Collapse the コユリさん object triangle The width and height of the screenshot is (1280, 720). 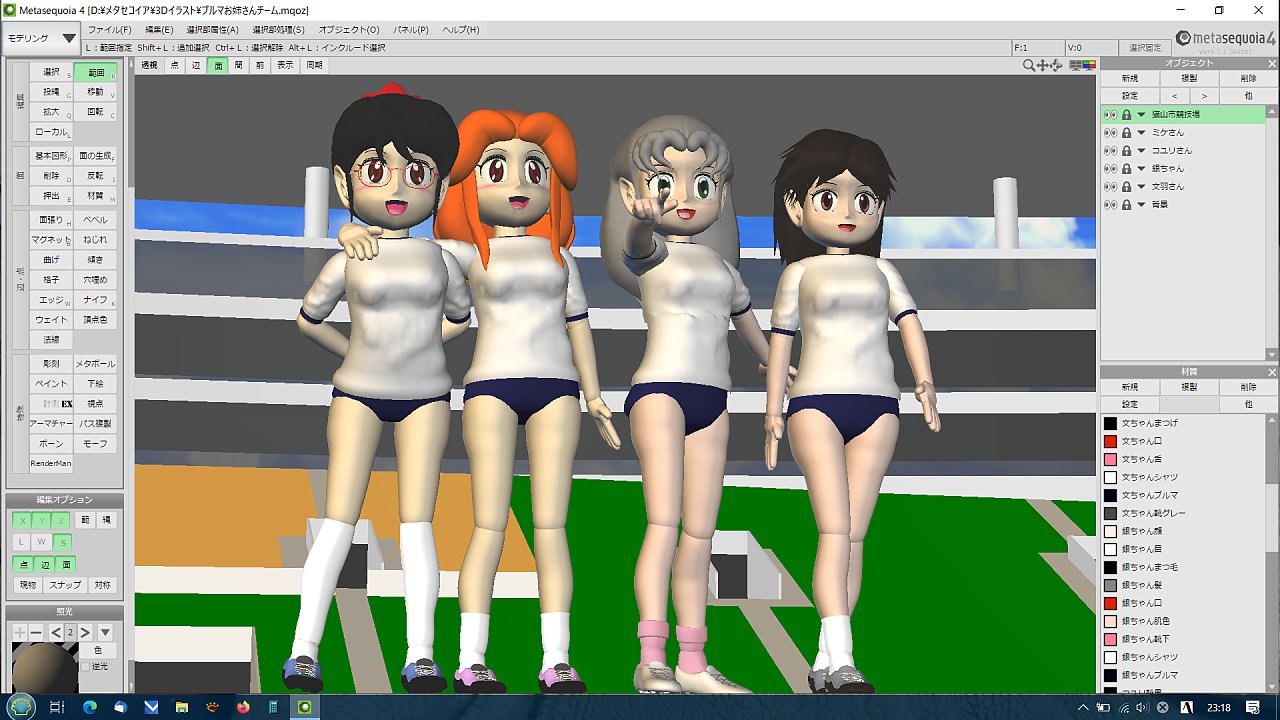[x=1141, y=151]
